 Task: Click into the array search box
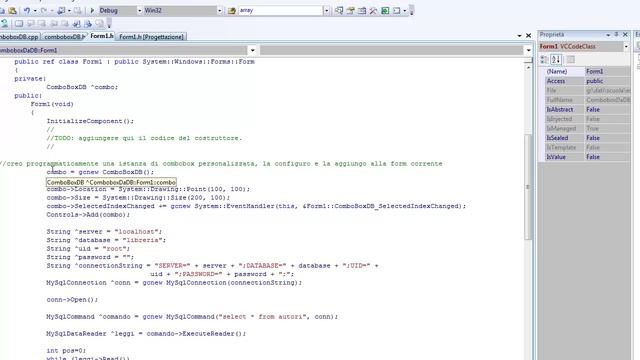(x=280, y=11)
